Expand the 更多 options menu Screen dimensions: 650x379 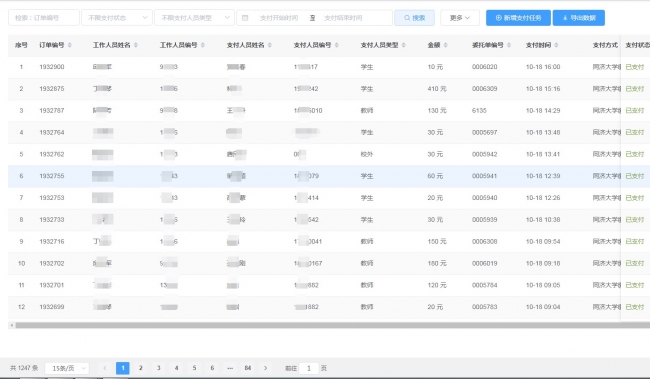pos(460,18)
